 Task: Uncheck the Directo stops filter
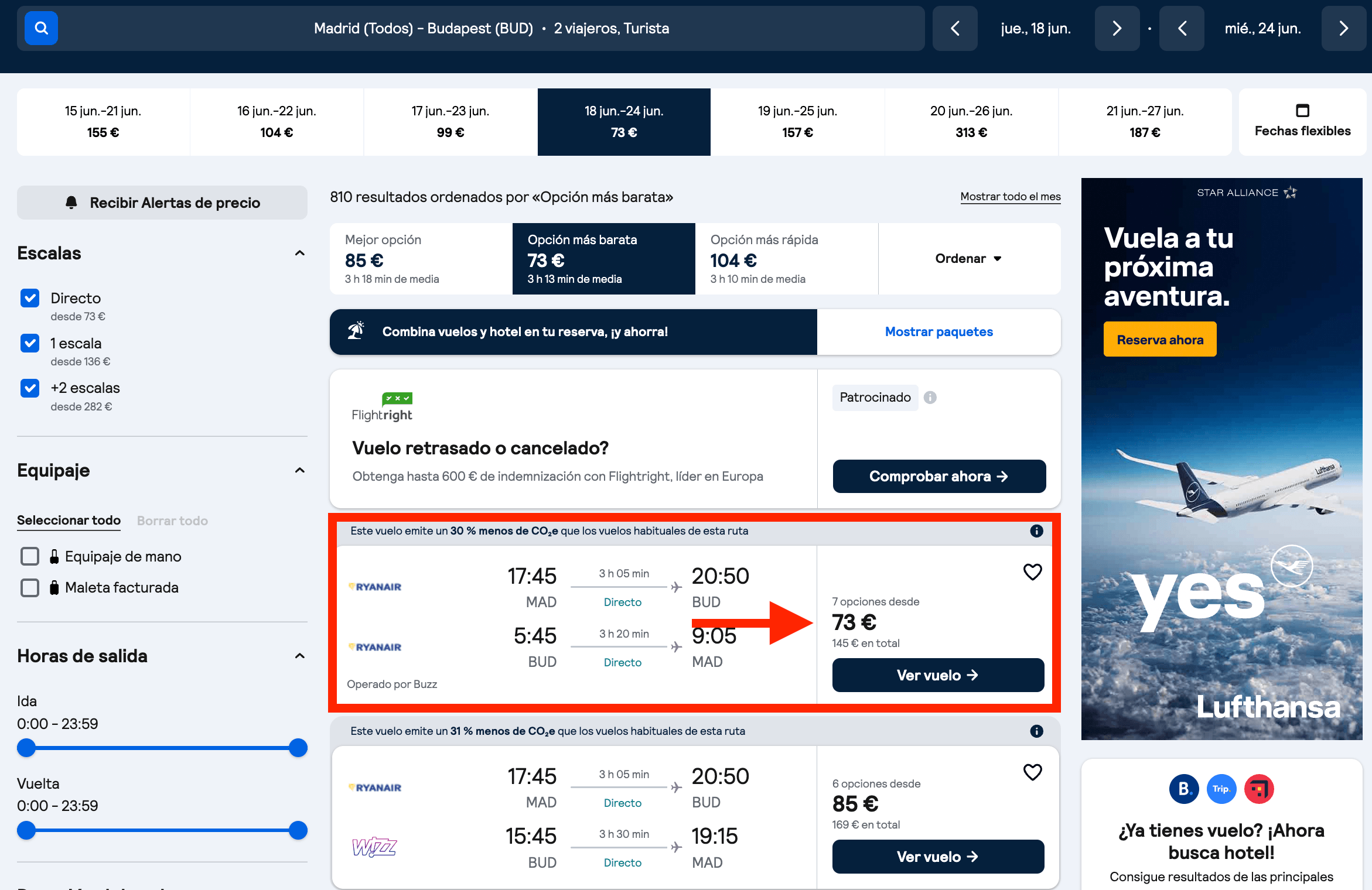pyautogui.click(x=30, y=298)
